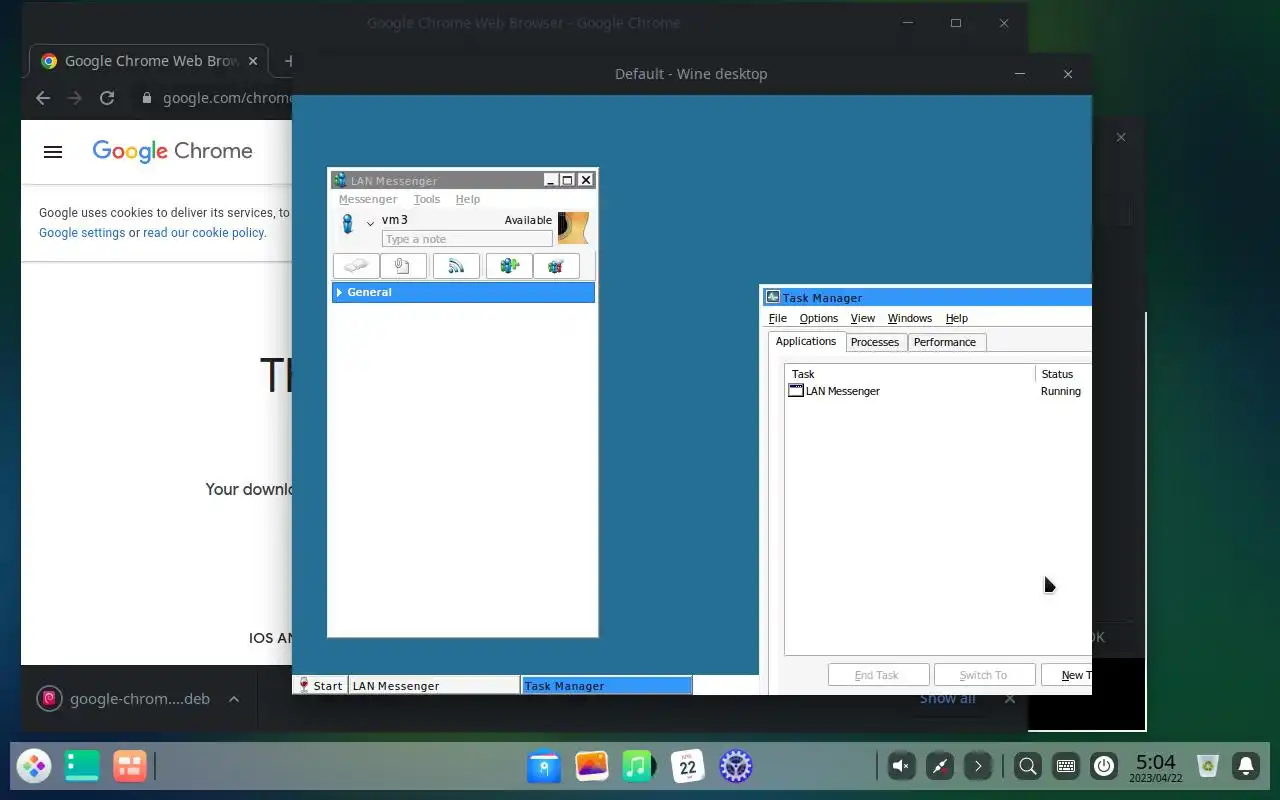
Task: Open the Windows menu in Task Manager
Action: [x=909, y=318]
